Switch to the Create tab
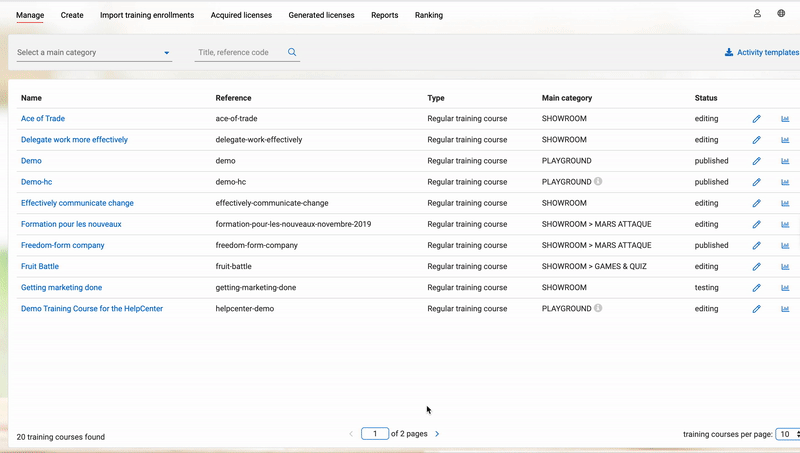Screen dimensions: 800x453 click(72, 15)
